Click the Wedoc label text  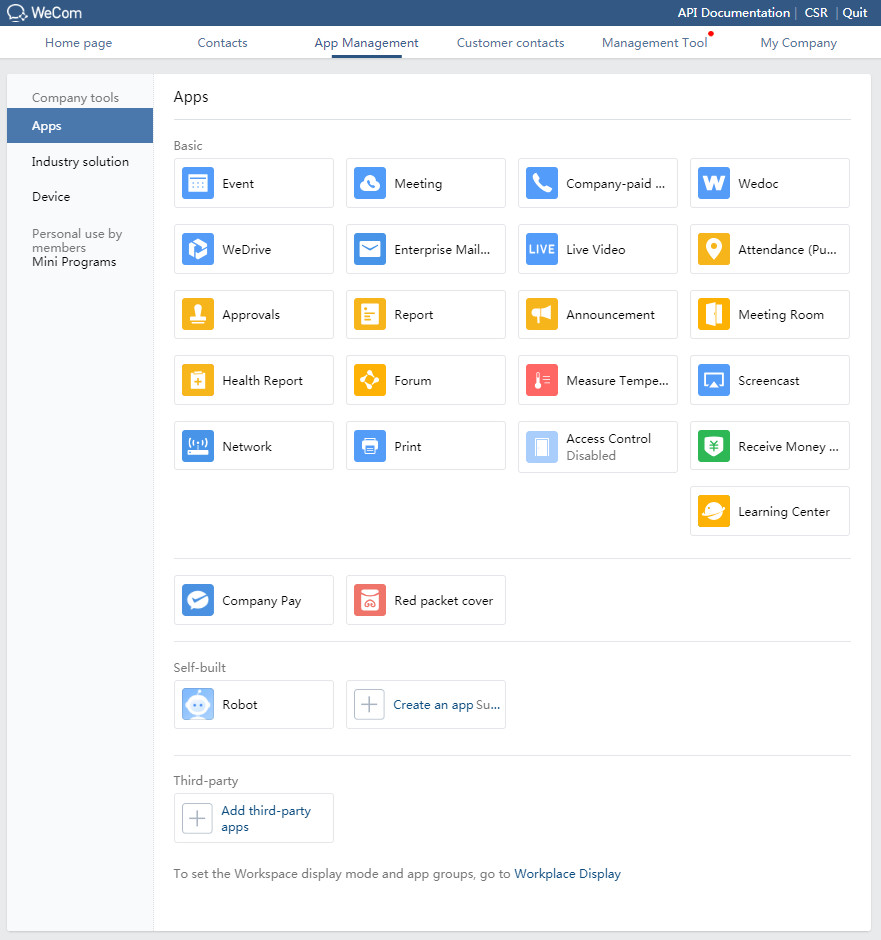(x=758, y=183)
